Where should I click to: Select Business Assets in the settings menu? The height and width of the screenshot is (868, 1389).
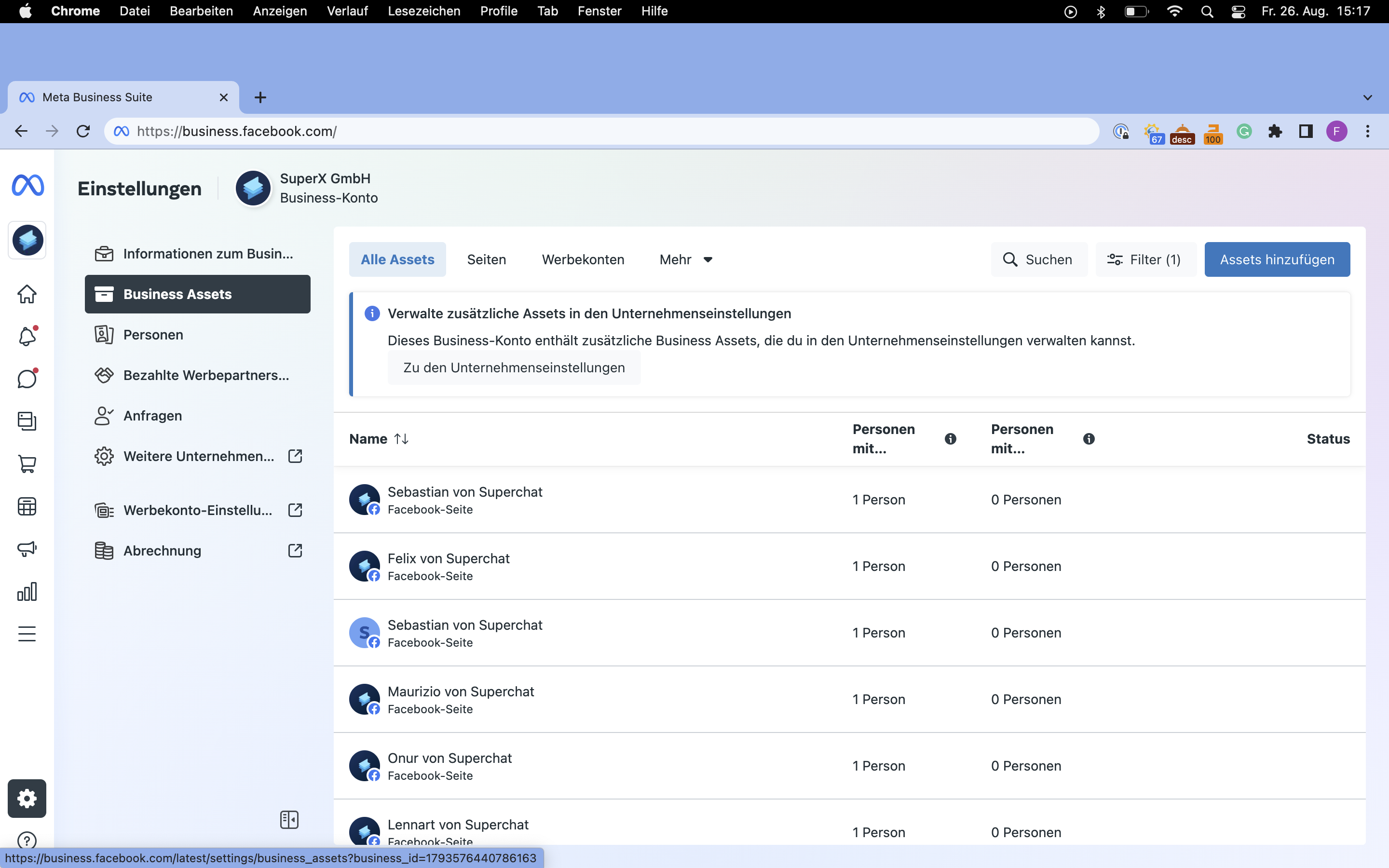pyautogui.click(x=197, y=294)
